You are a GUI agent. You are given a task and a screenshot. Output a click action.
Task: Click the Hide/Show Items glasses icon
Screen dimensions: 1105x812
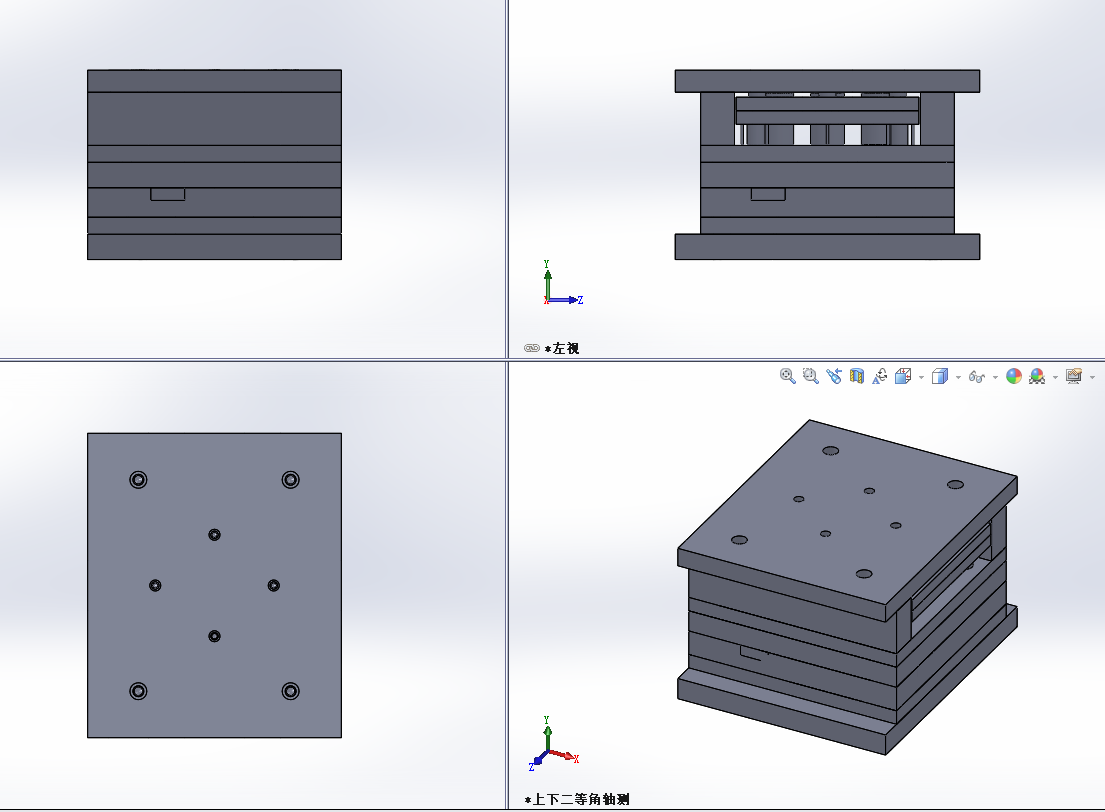[977, 377]
